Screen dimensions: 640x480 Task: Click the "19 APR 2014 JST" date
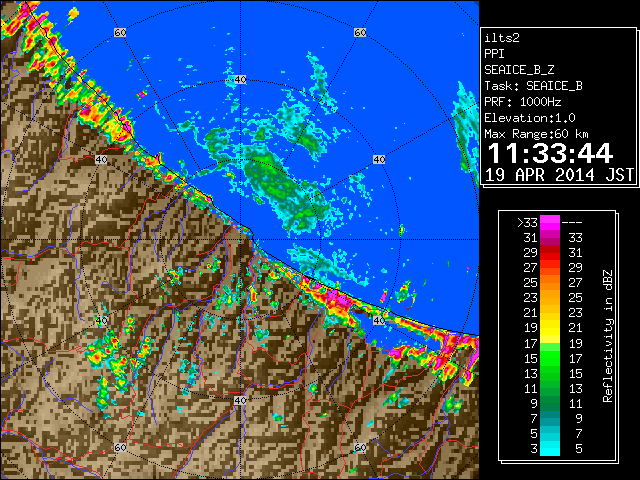(559, 175)
